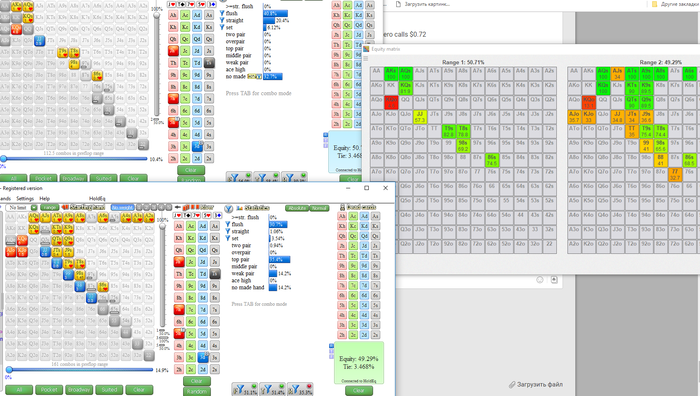Screen dimensions: 700x396
Task: Click the upload file link in browser
Action: [539, 384]
